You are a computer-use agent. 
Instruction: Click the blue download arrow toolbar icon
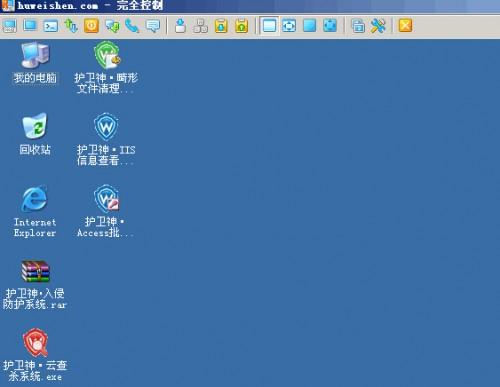click(x=180, y=26)
